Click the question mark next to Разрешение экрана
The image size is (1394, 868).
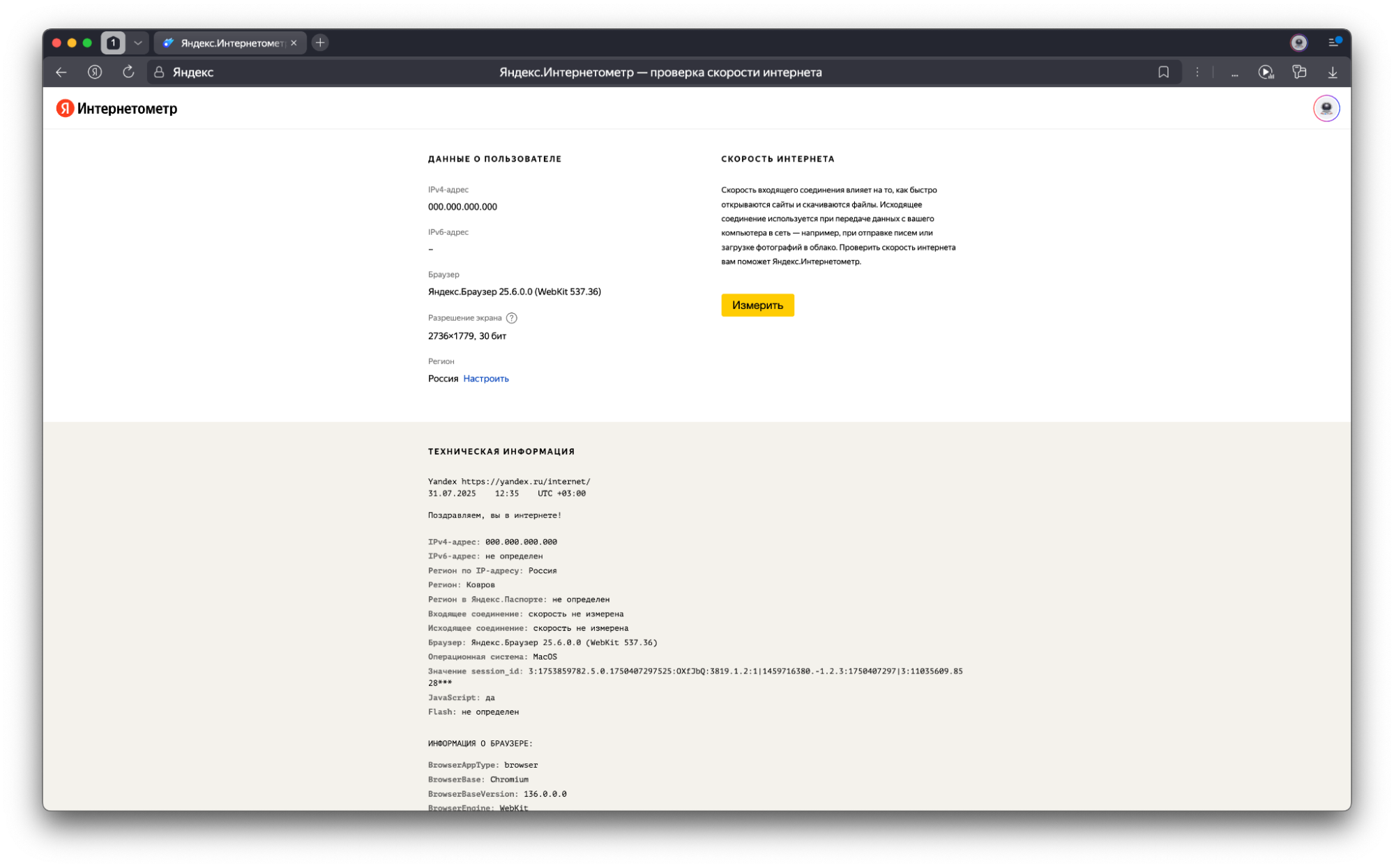click(x=512, y=318)
